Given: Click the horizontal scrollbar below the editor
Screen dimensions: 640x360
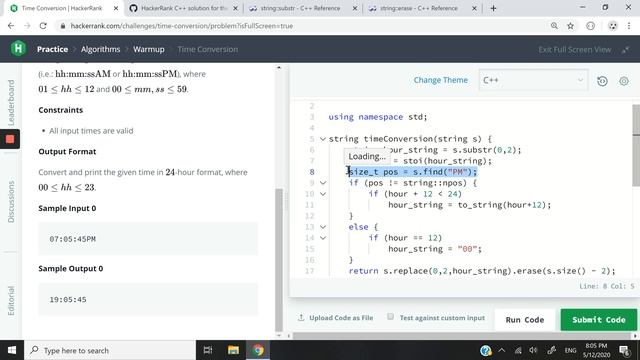Looking at the screenshot, I should (462, 336).
